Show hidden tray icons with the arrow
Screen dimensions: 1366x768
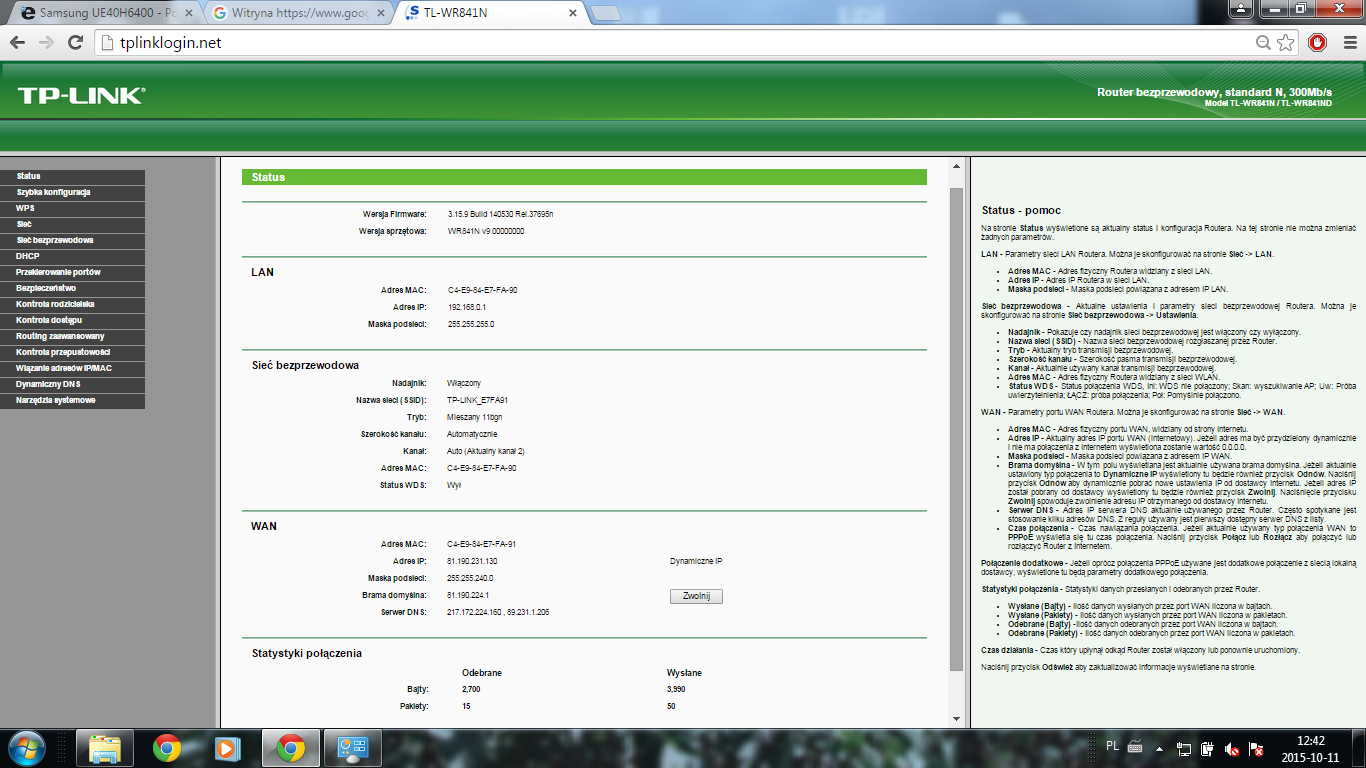tap(1161, 748)
